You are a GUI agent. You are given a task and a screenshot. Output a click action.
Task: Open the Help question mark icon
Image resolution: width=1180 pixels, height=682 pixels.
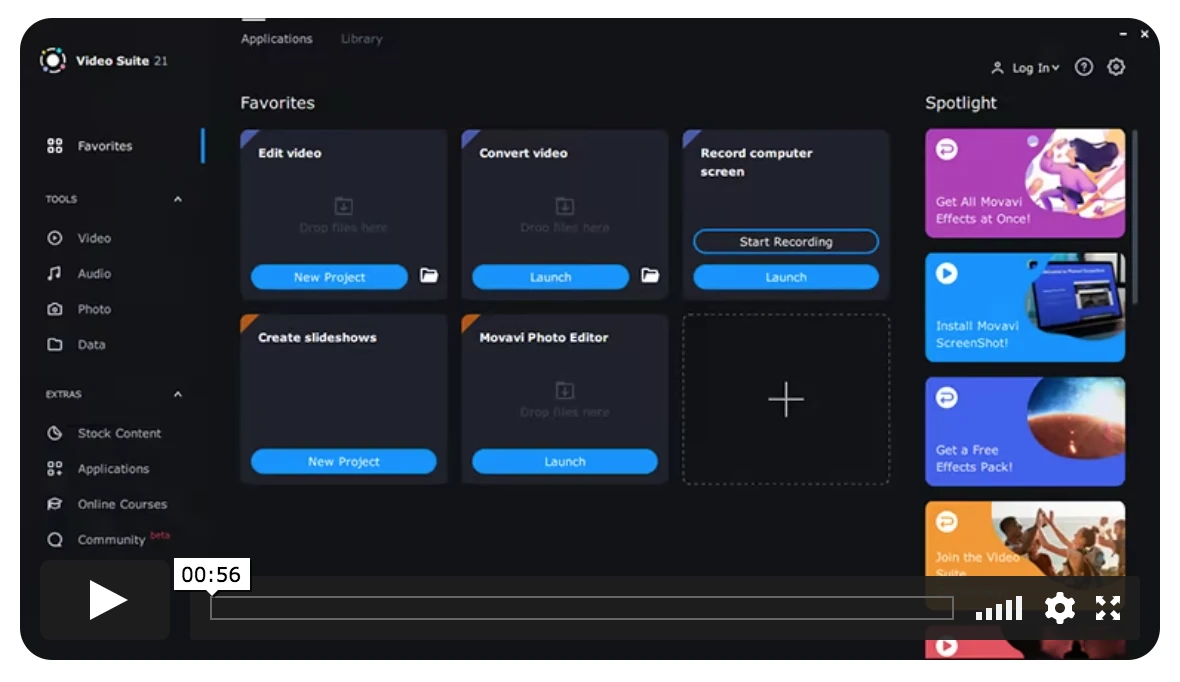pyautogui.click(x=1084, y=67)
